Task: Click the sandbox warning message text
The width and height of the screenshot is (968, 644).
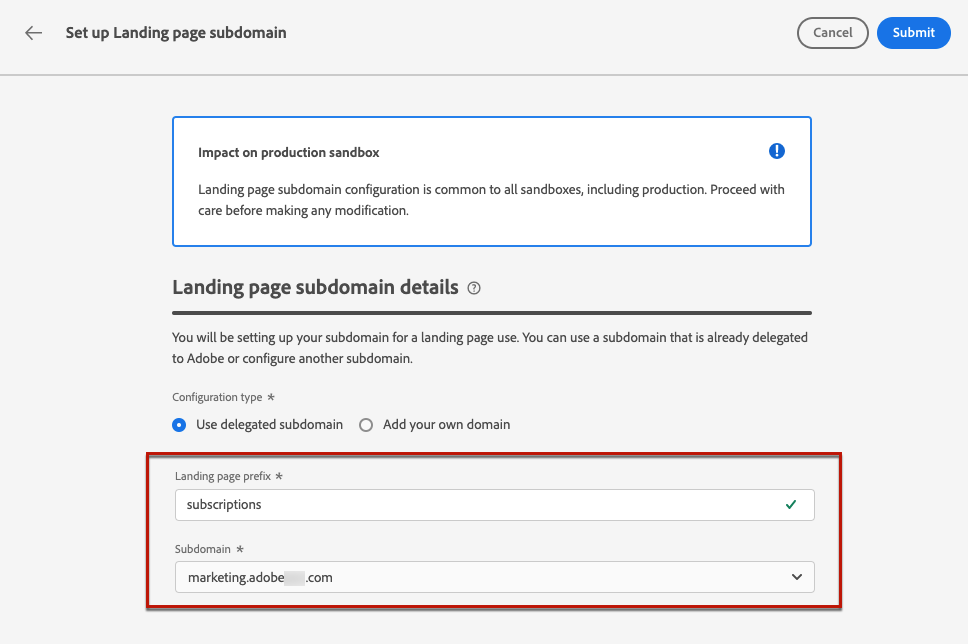Action: point(491,200)
